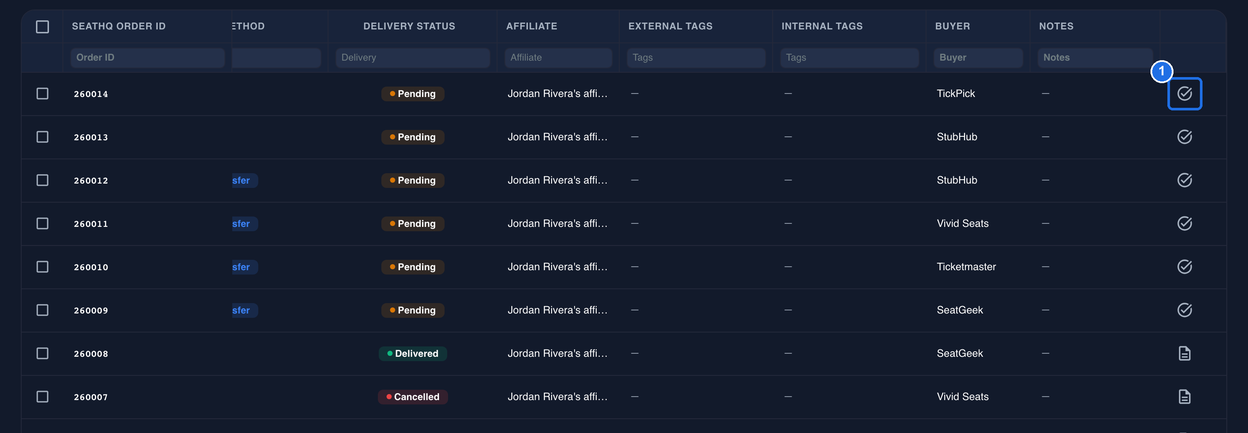Click the Buyer column header
The width and height of the screenshot is (1248, 433).
[953, 26]
